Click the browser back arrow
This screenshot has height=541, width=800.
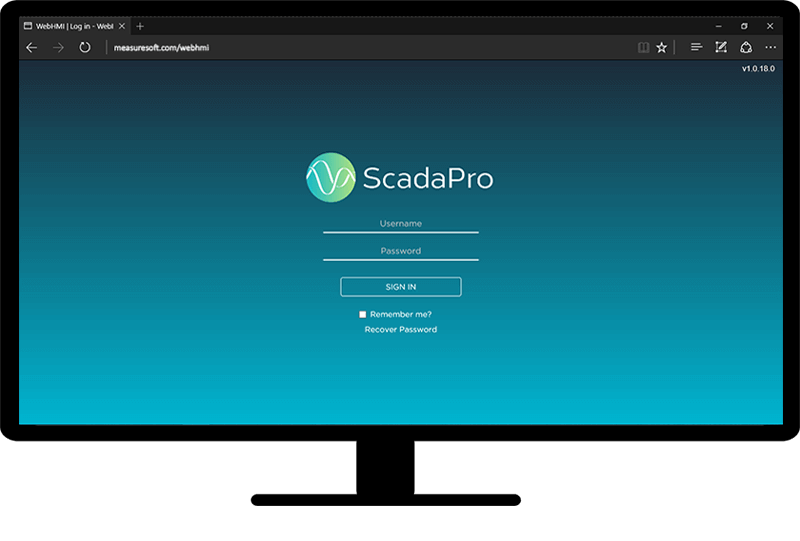(31, 47)
